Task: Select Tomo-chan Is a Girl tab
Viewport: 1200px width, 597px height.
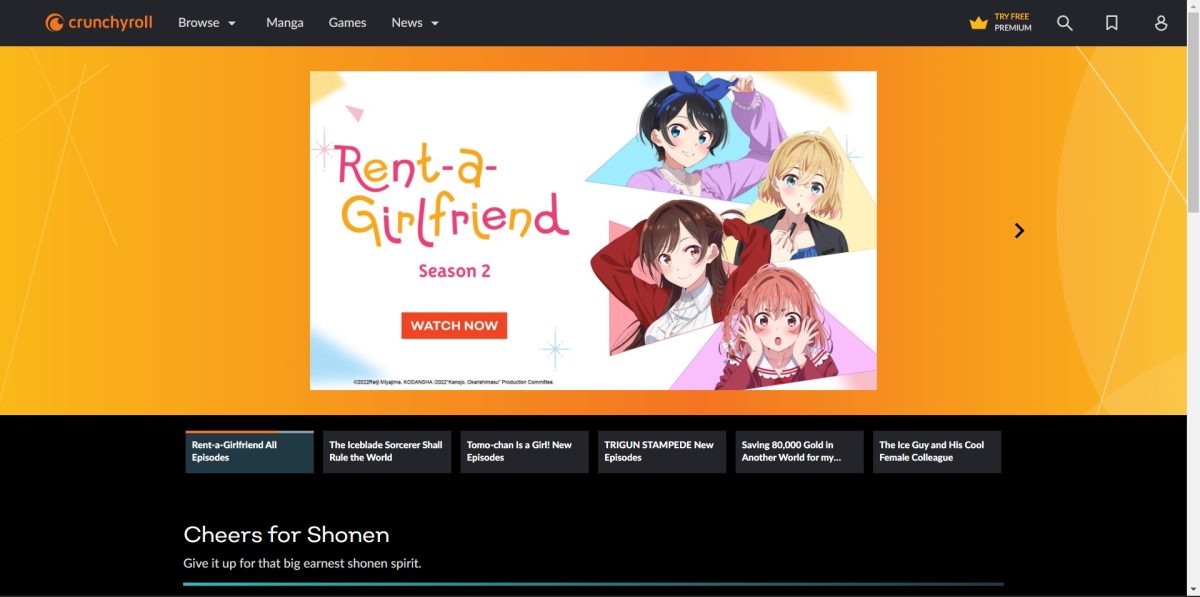Action: 524,452
